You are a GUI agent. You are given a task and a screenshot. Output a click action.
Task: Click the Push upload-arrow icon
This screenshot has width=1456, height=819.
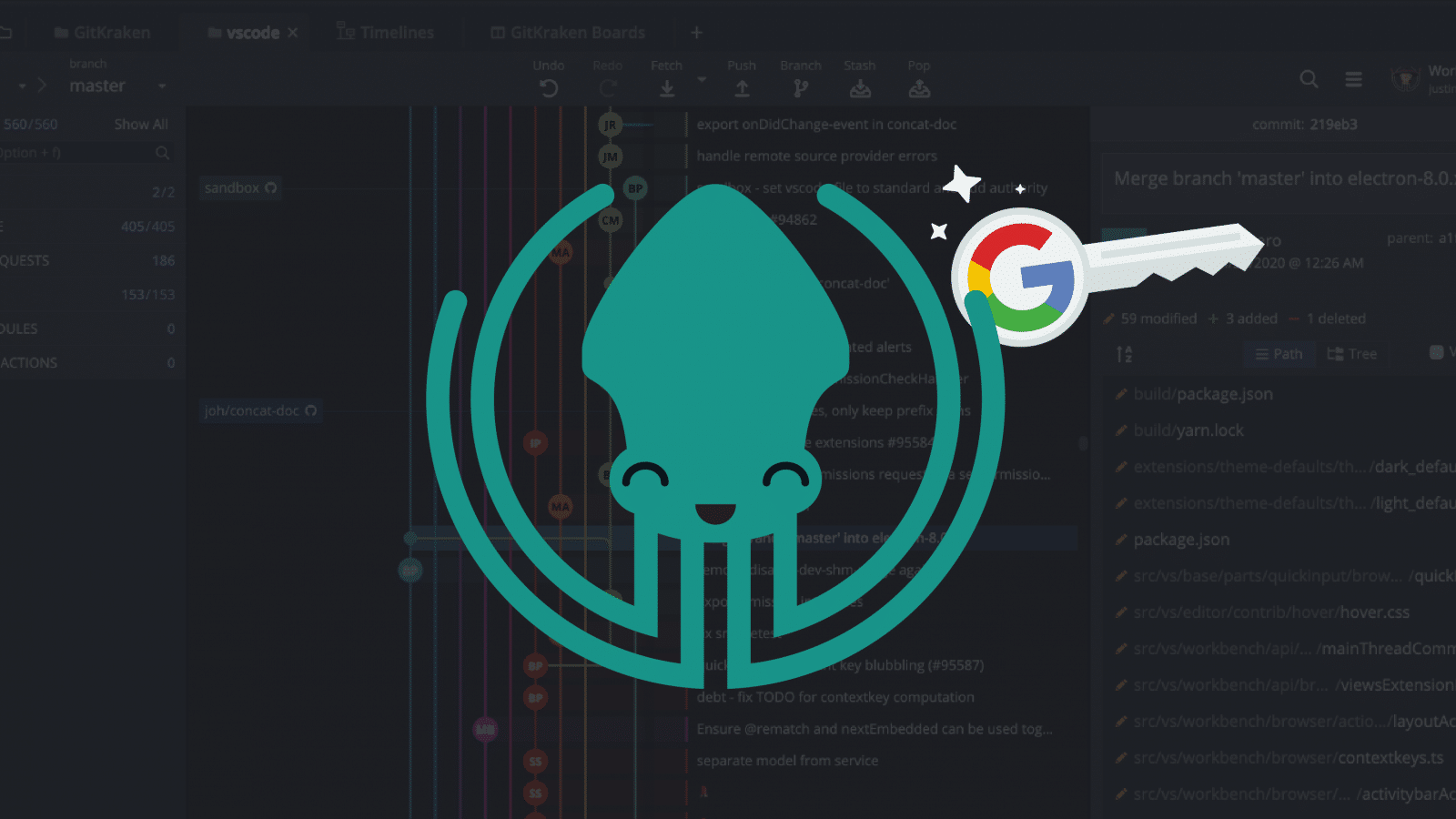click(742, 88)
